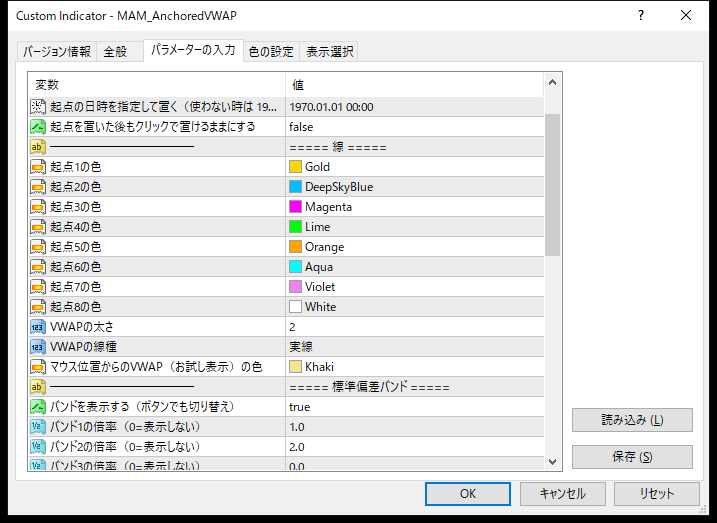This screenshot has width=717, height=523.
Task: Edit the バンド2の倍率 value 2.0
Action: click(x=414, y=447)
